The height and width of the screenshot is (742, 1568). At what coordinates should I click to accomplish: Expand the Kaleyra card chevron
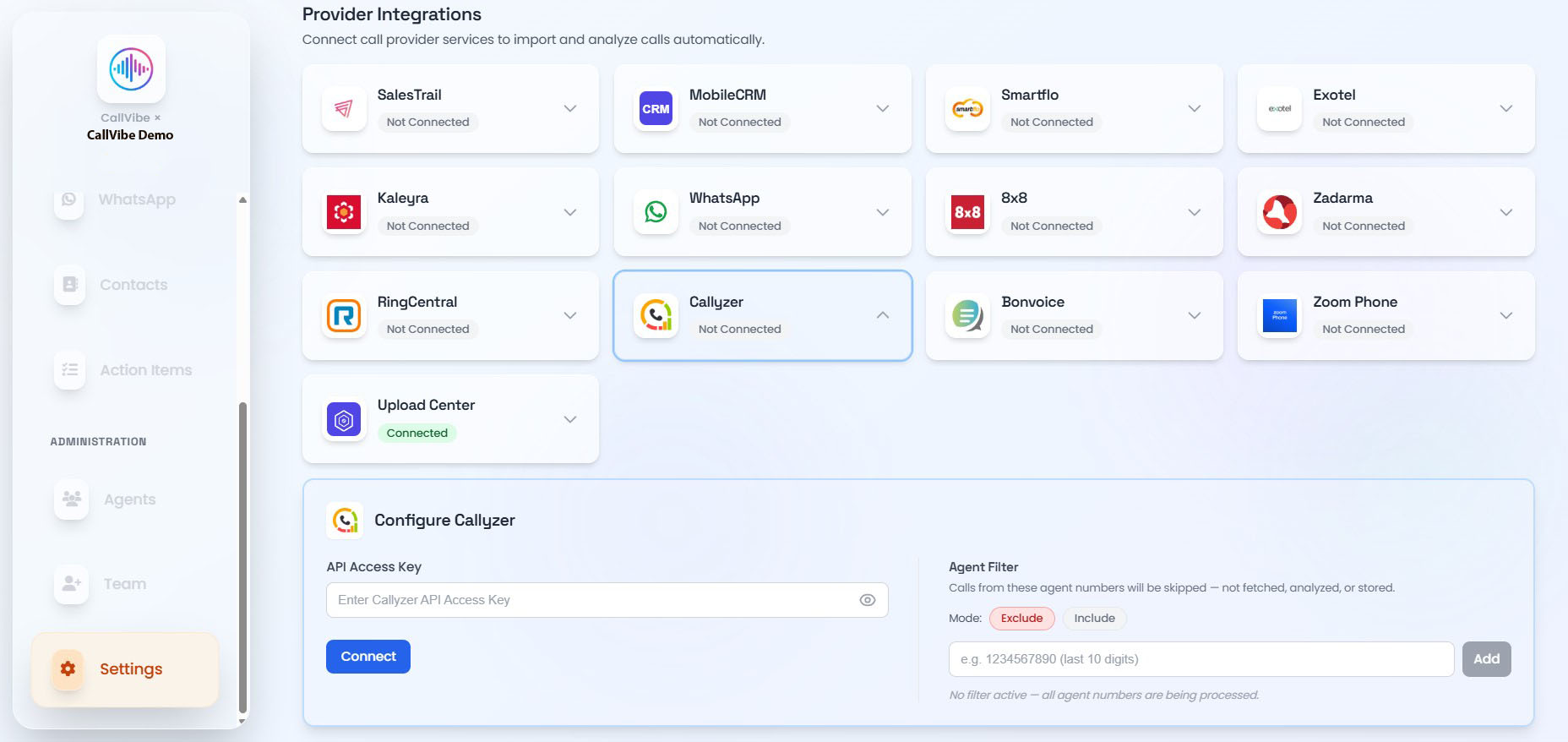pos(570,212)
